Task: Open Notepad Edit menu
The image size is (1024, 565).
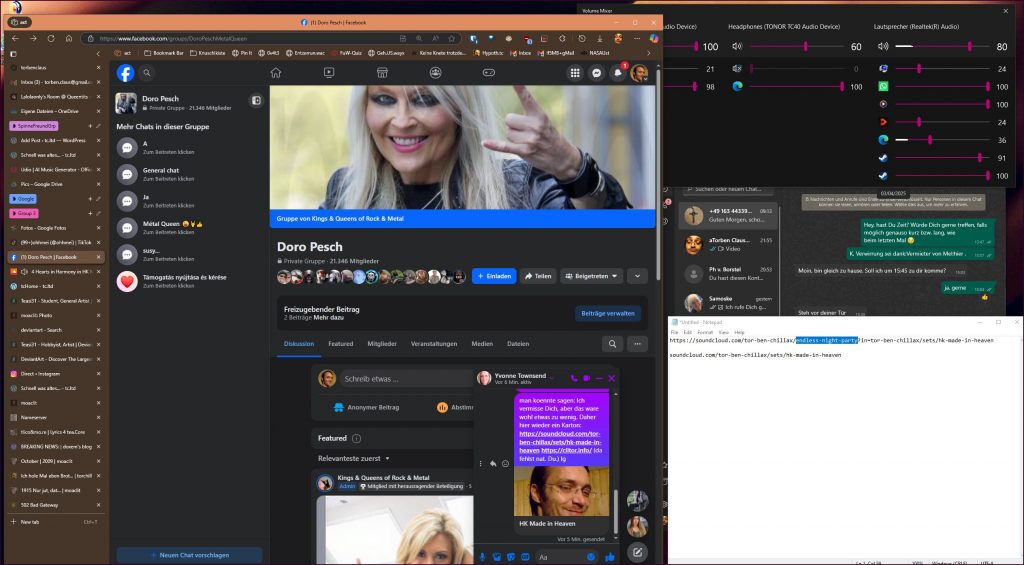Action: click(688, 332)
